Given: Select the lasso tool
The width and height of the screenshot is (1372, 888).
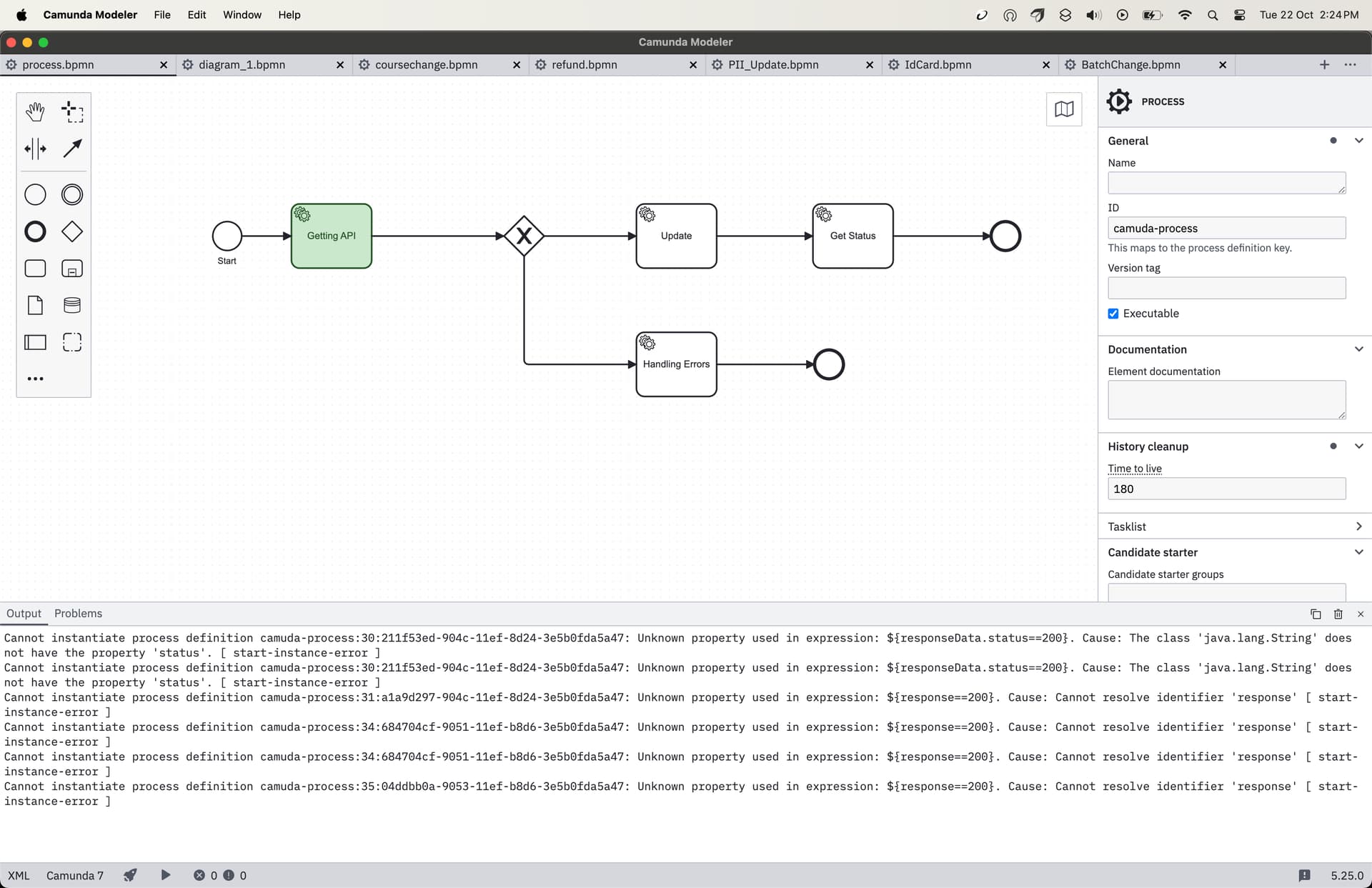Looking at the screenshot, I should coord(72,112).
